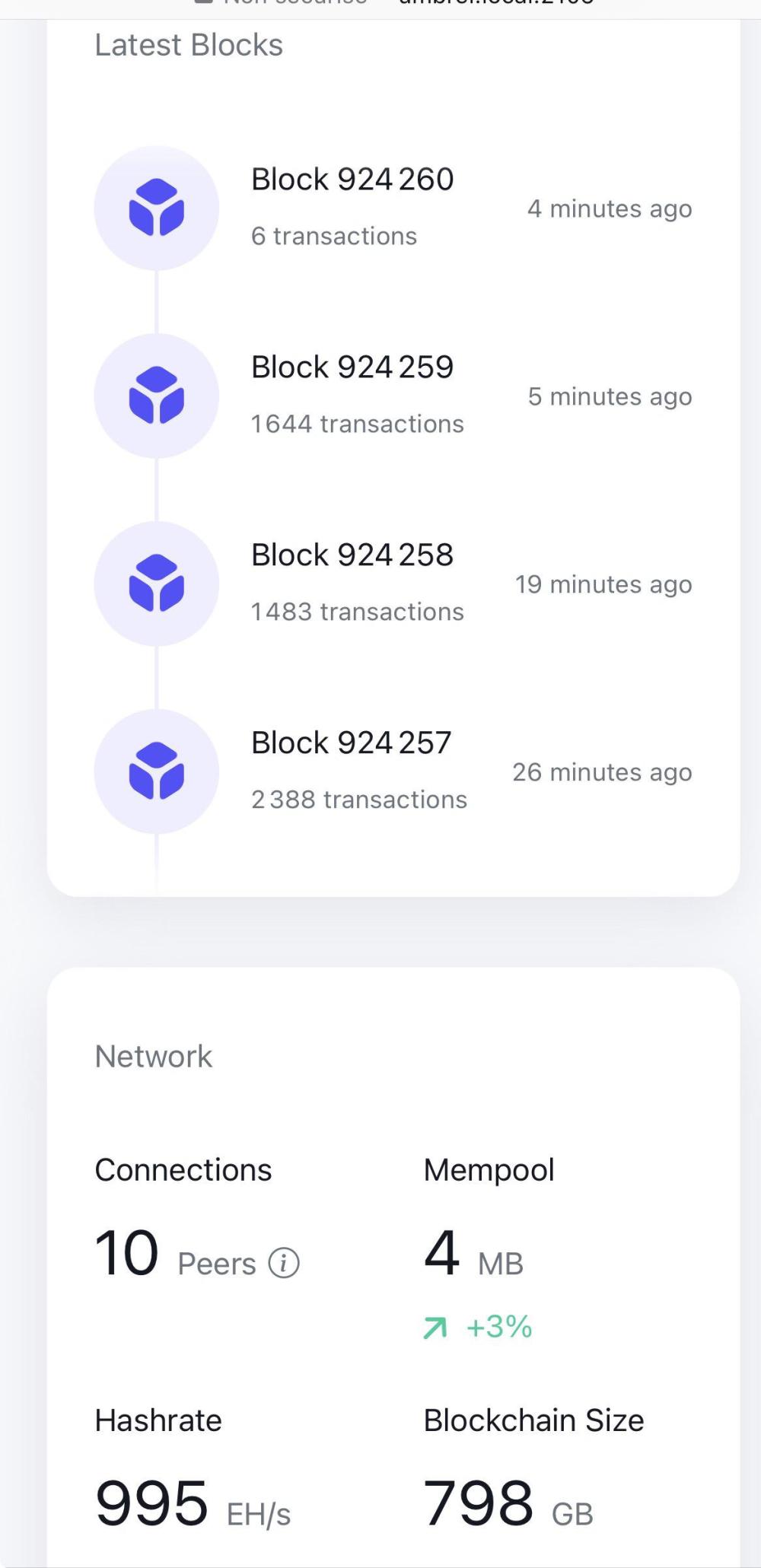761x1568 pixels.
Task: Click the cube icon for Block 924 259
Action: [x=157, y=396]
